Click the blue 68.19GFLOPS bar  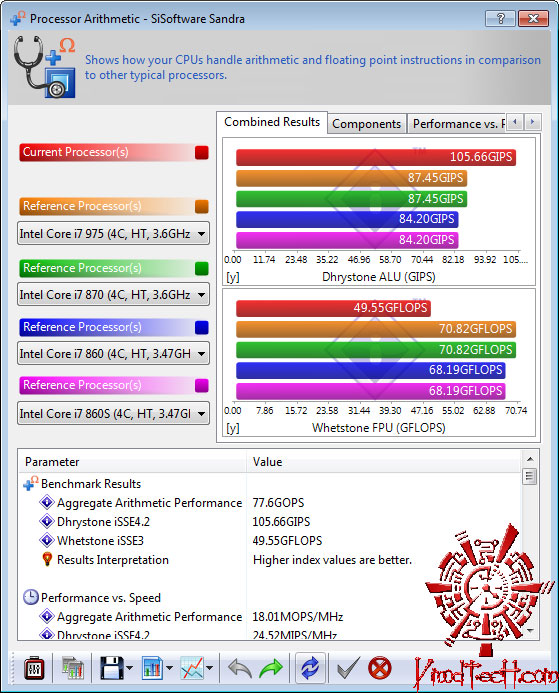tap(370, 370)
